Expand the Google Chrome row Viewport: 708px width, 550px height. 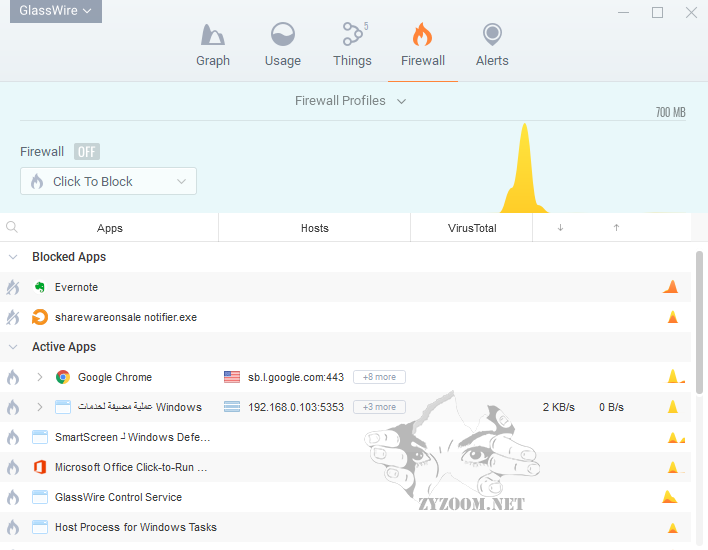pos(40,377)
